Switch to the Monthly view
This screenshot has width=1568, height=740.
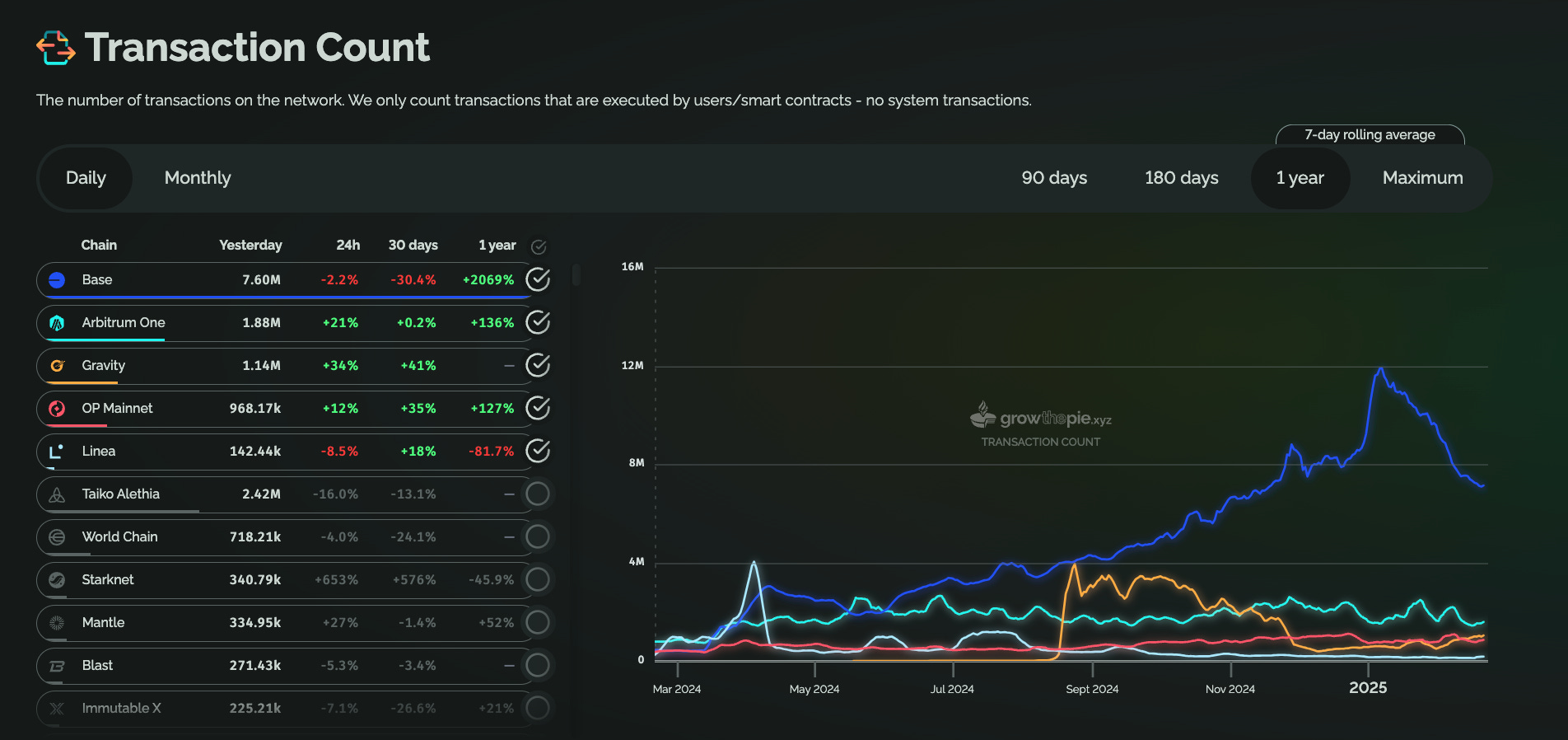(198, 178)
